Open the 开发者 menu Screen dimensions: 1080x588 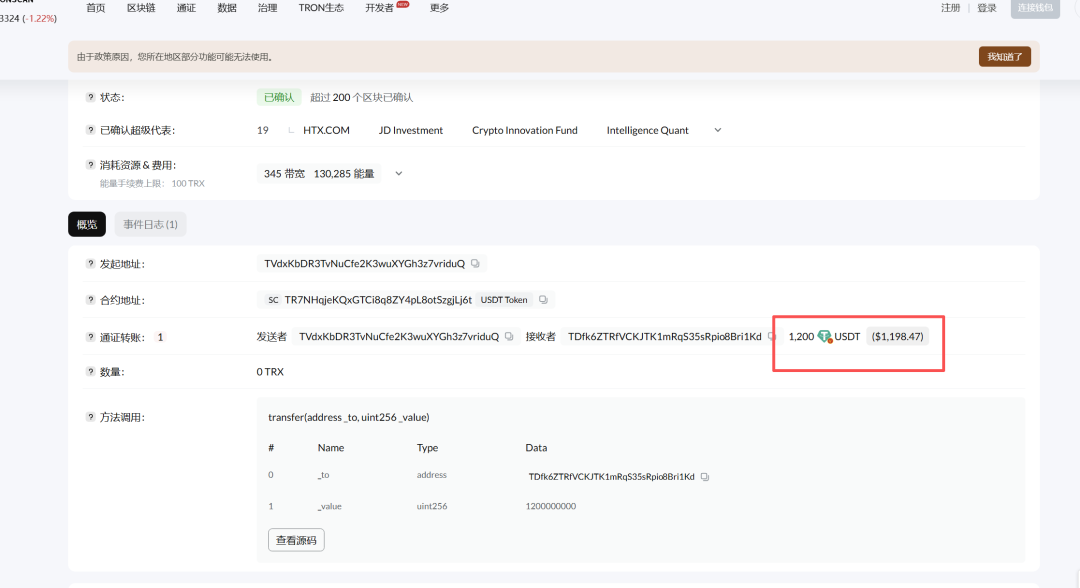380,8
